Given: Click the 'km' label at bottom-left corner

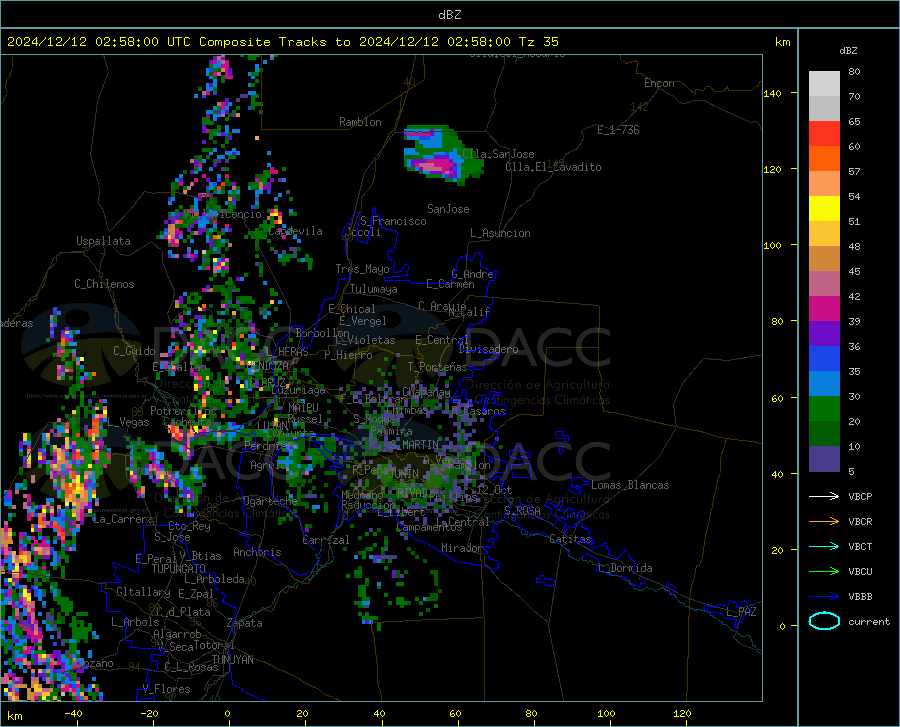Looking at the screenshot, I should click(14, 716).
